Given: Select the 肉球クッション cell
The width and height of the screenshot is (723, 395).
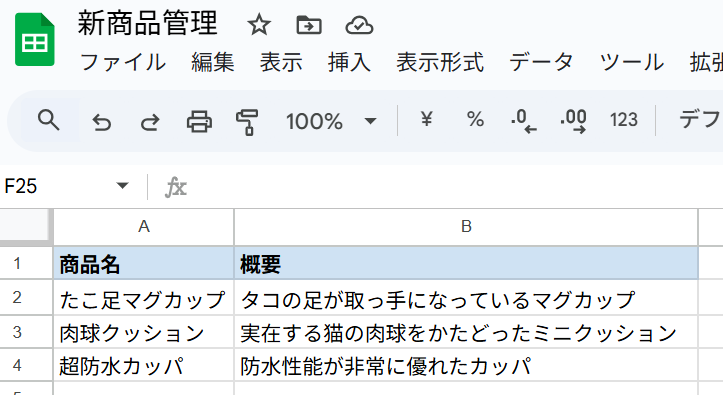Looking at the screenshot, I should tap(144, 332).
